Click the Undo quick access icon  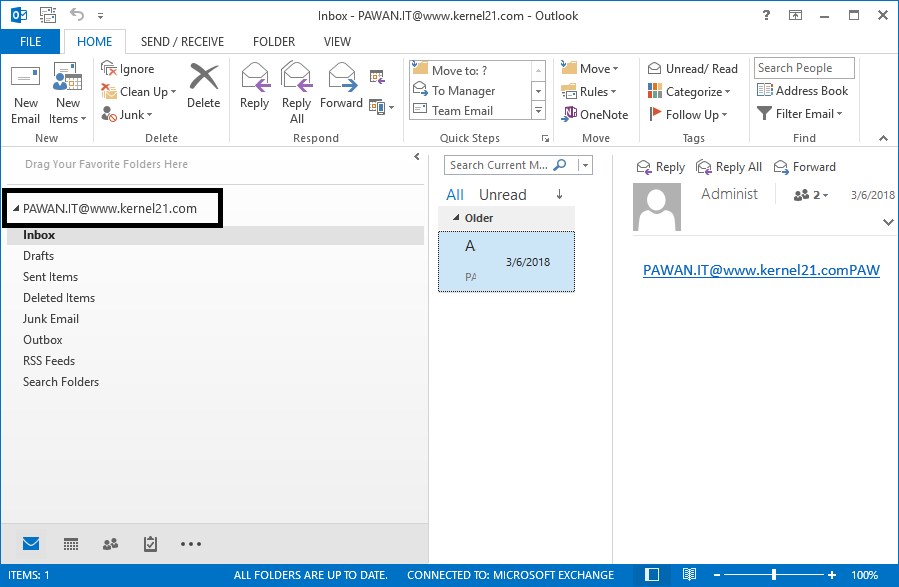click(77, 15)
